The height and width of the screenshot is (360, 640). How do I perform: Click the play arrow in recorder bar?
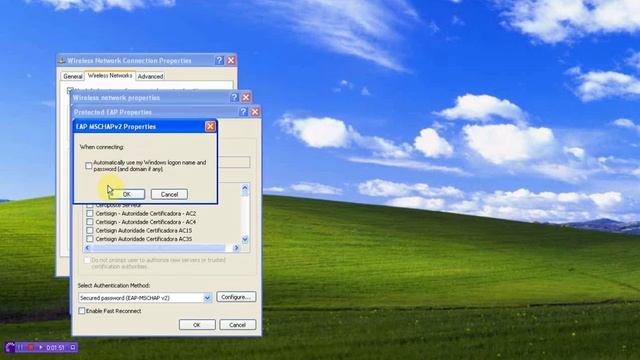coord(40,347)
